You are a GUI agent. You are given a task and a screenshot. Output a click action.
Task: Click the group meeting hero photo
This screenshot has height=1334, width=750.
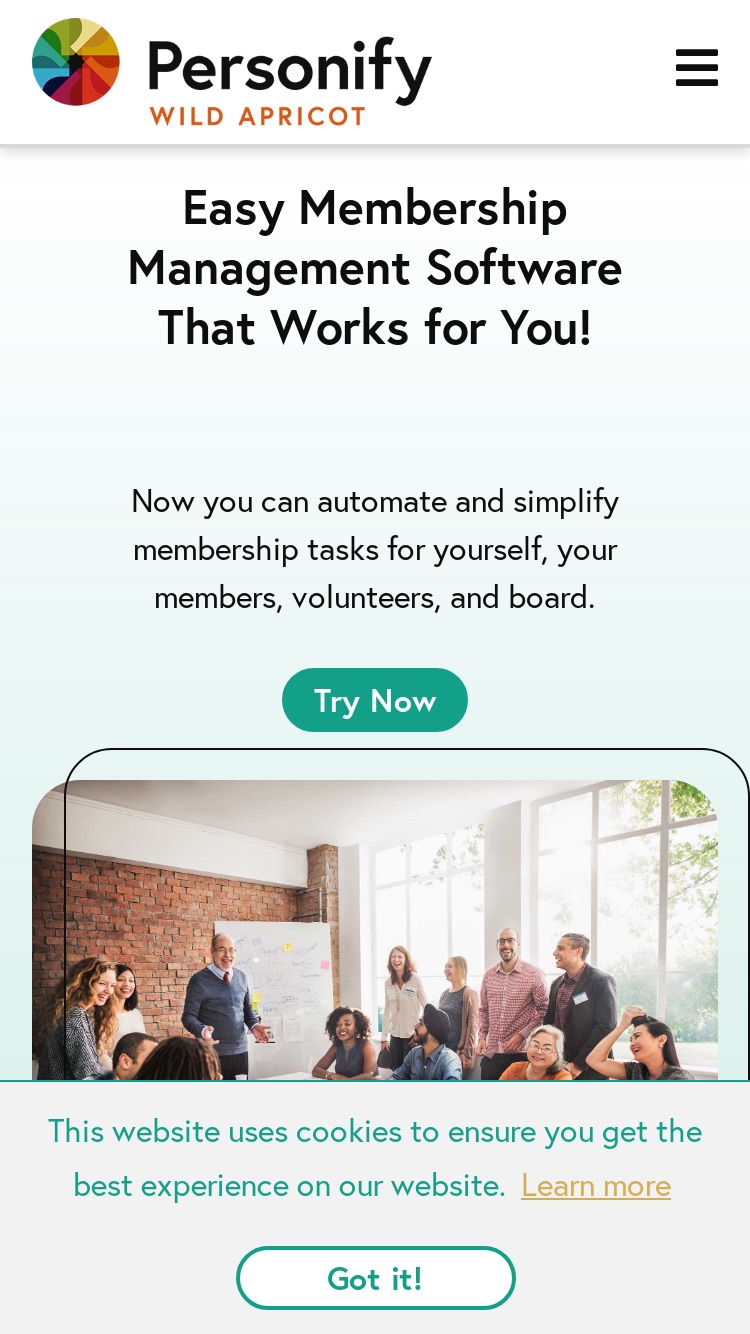point(375,930)
